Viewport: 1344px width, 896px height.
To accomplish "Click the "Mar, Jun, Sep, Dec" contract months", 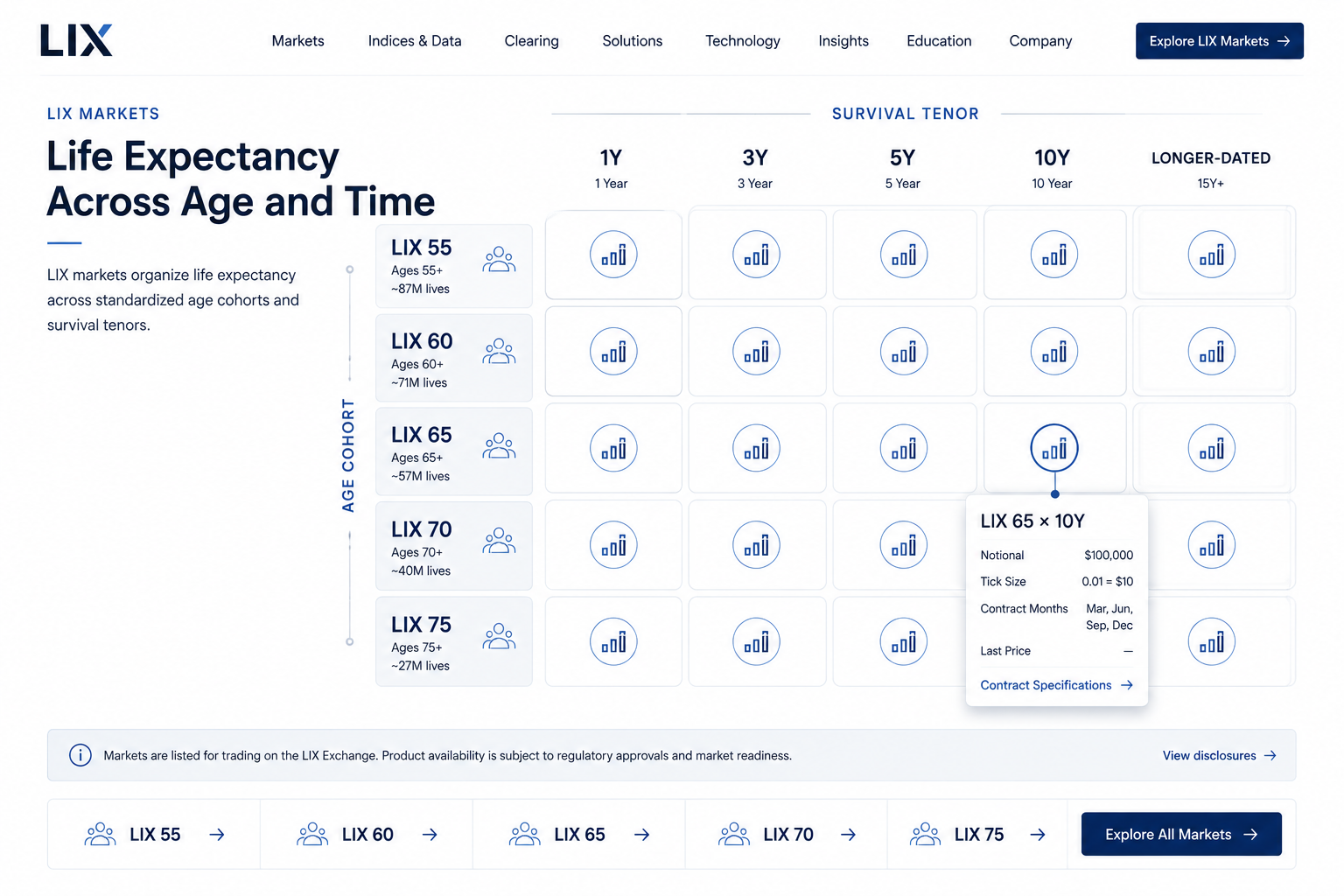I will [1109, 617].
